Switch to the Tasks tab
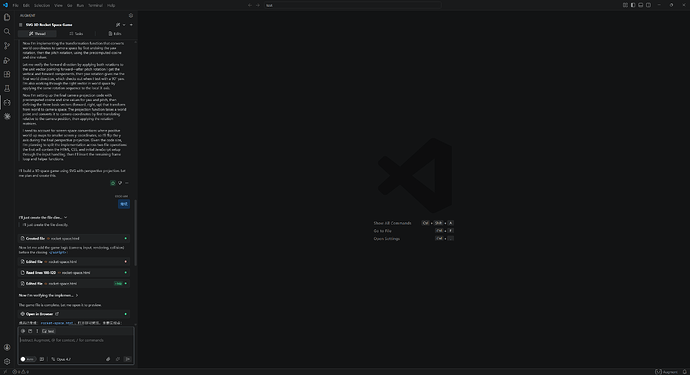This screenshot has height=375, width=690. click(76, 33)
